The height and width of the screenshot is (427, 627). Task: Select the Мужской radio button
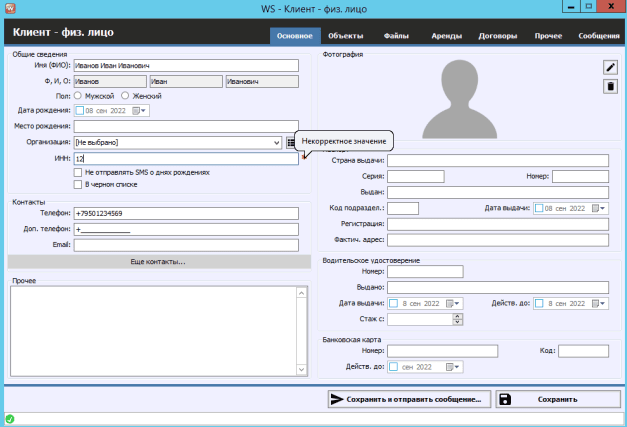(78, 95)
